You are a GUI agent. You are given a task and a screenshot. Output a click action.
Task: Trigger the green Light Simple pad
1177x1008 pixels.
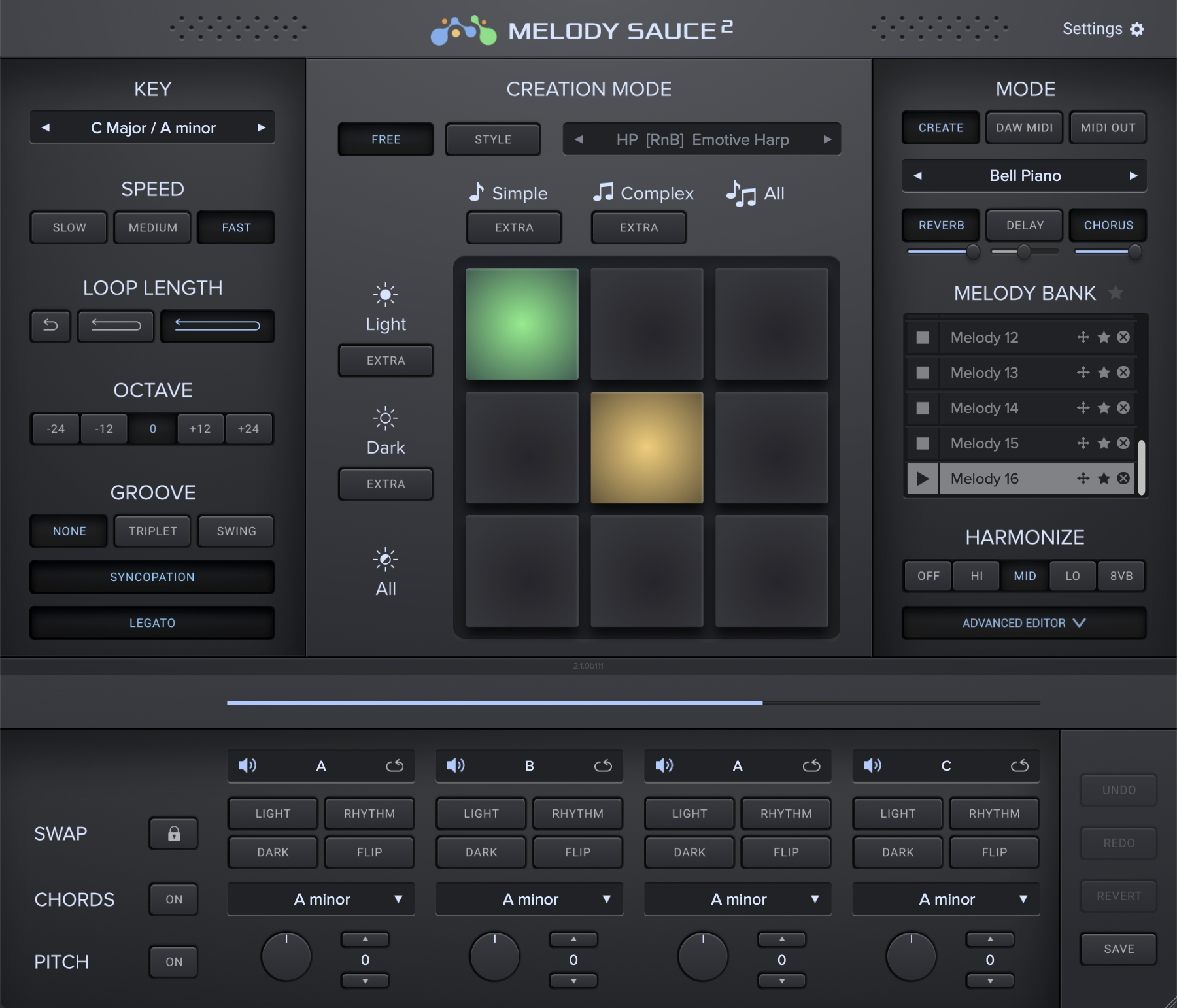[x=522, y=324]
